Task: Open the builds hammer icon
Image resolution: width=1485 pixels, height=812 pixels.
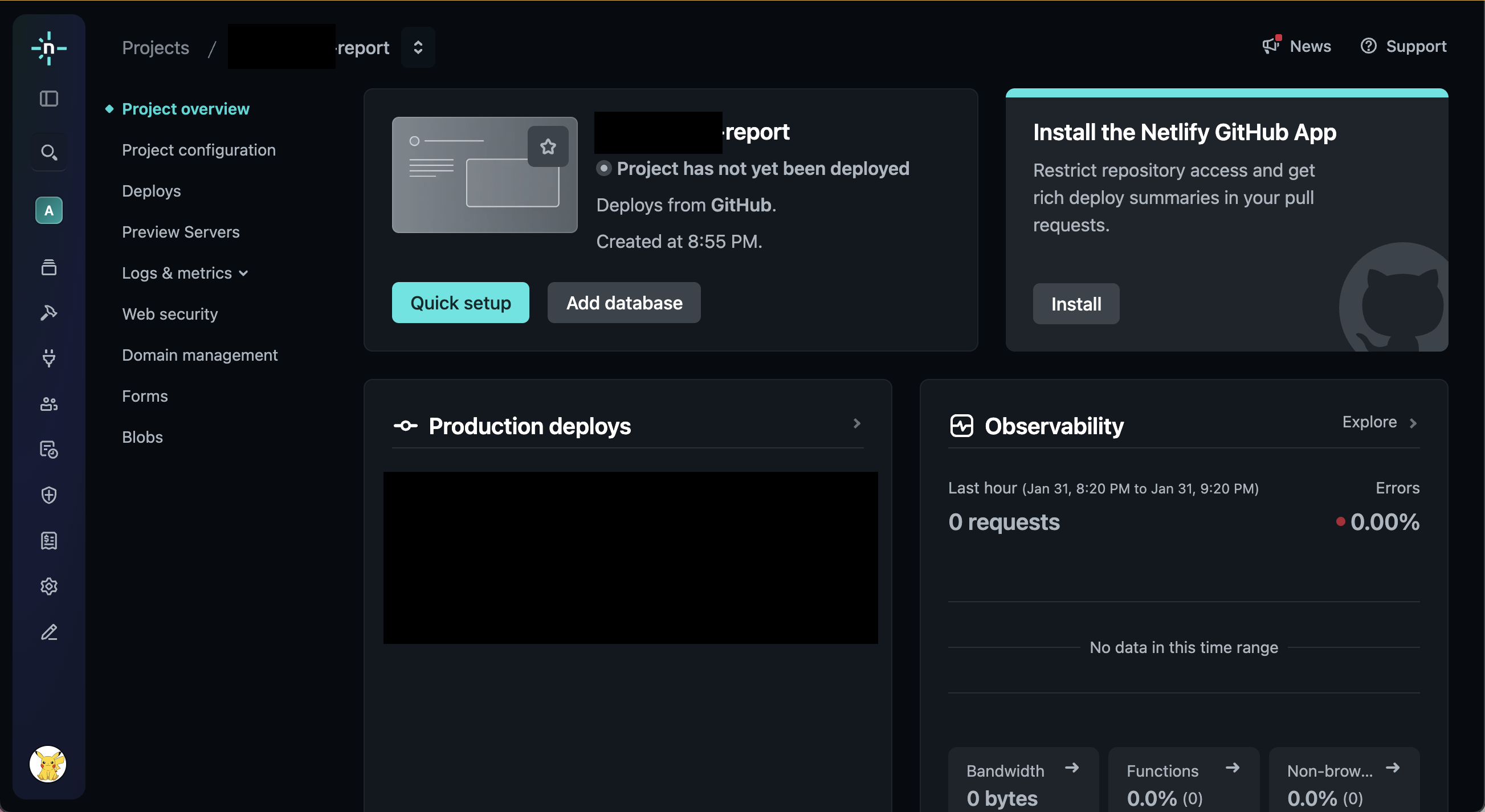Action: 48,312
